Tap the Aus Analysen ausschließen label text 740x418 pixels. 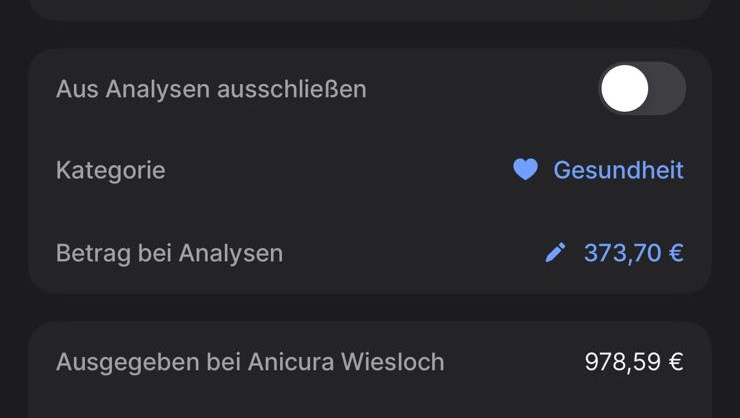point(211,89)
